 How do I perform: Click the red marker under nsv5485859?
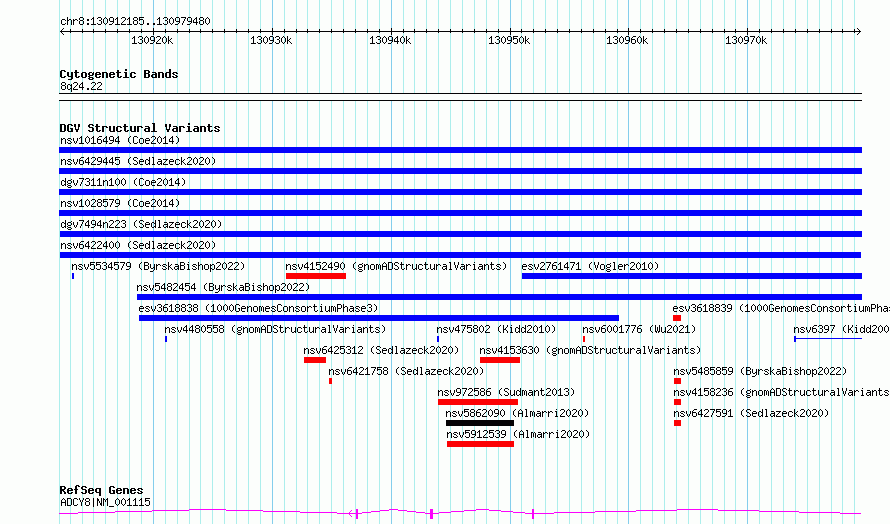point(677,381)
